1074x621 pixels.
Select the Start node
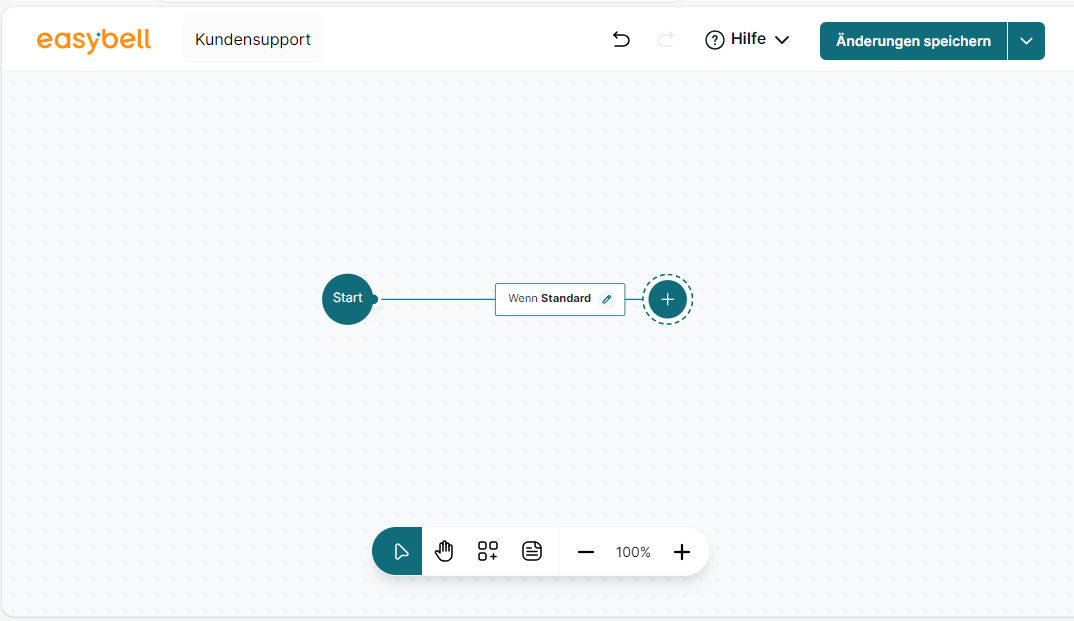click(346, 298)
